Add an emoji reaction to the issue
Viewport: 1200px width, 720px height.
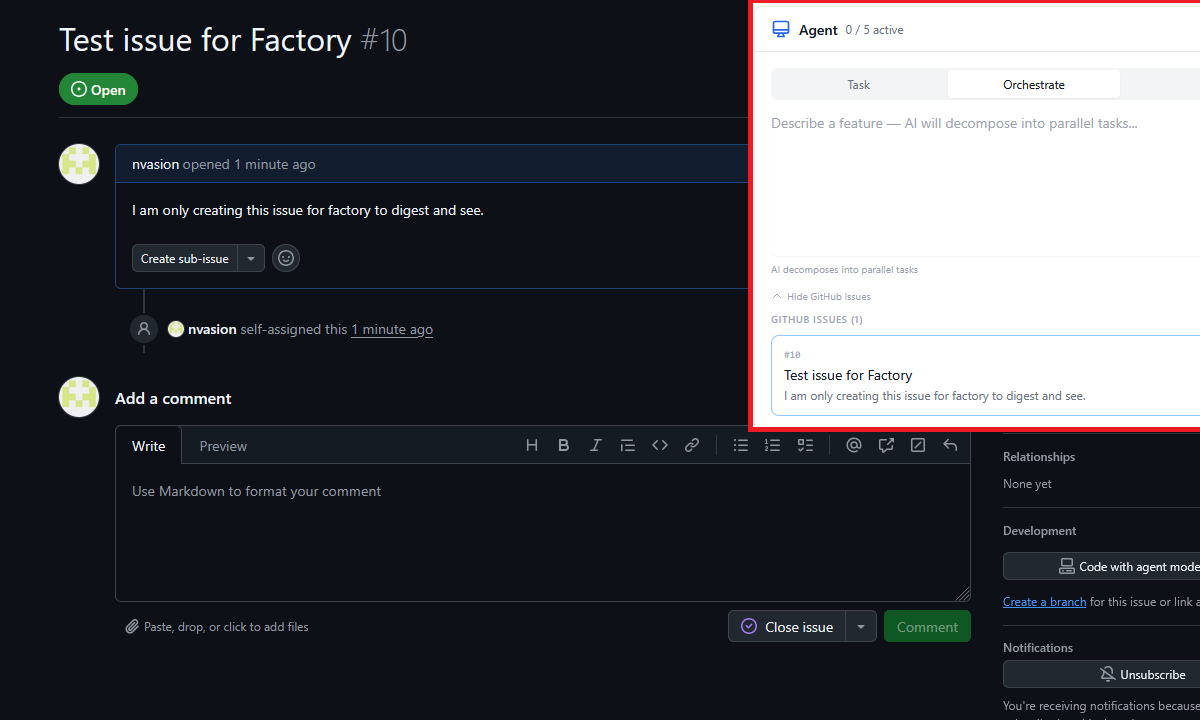(x=286, y=258)
